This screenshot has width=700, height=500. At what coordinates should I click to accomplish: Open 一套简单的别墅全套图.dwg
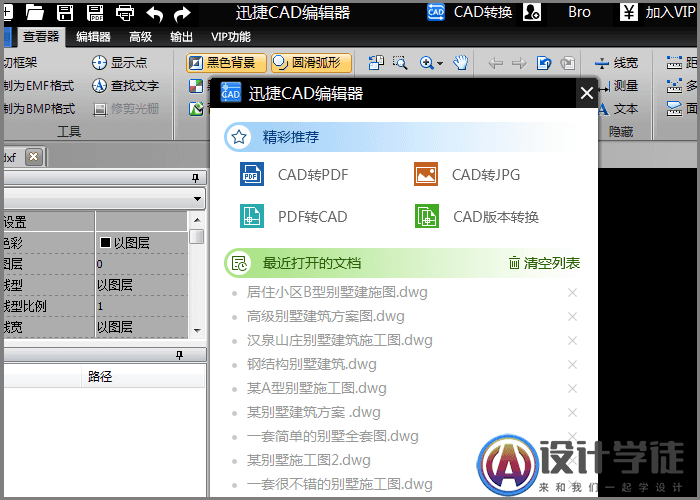pos(333,436)
